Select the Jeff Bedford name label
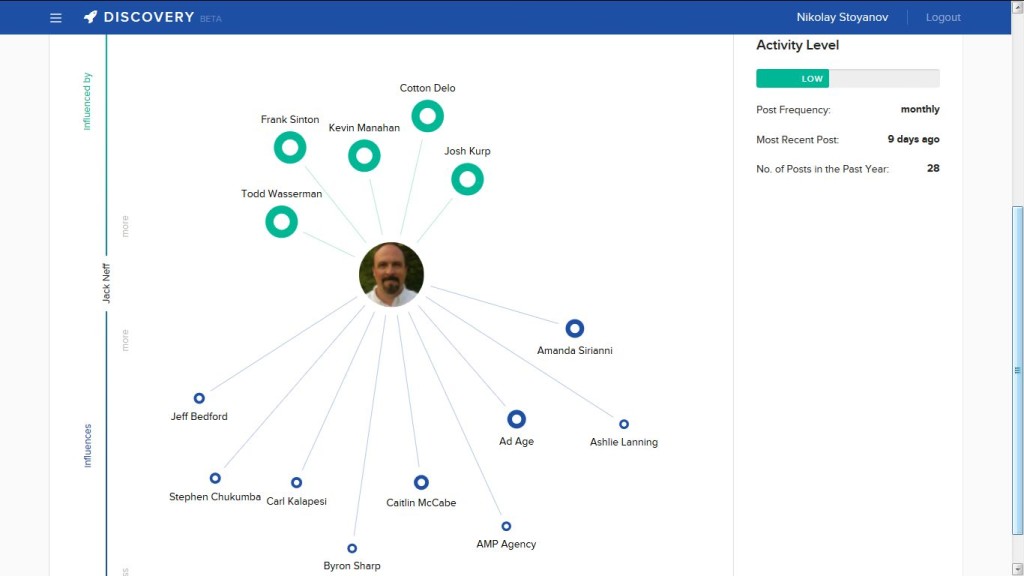This screenshot has height=576, width=1024. (199, 416)
